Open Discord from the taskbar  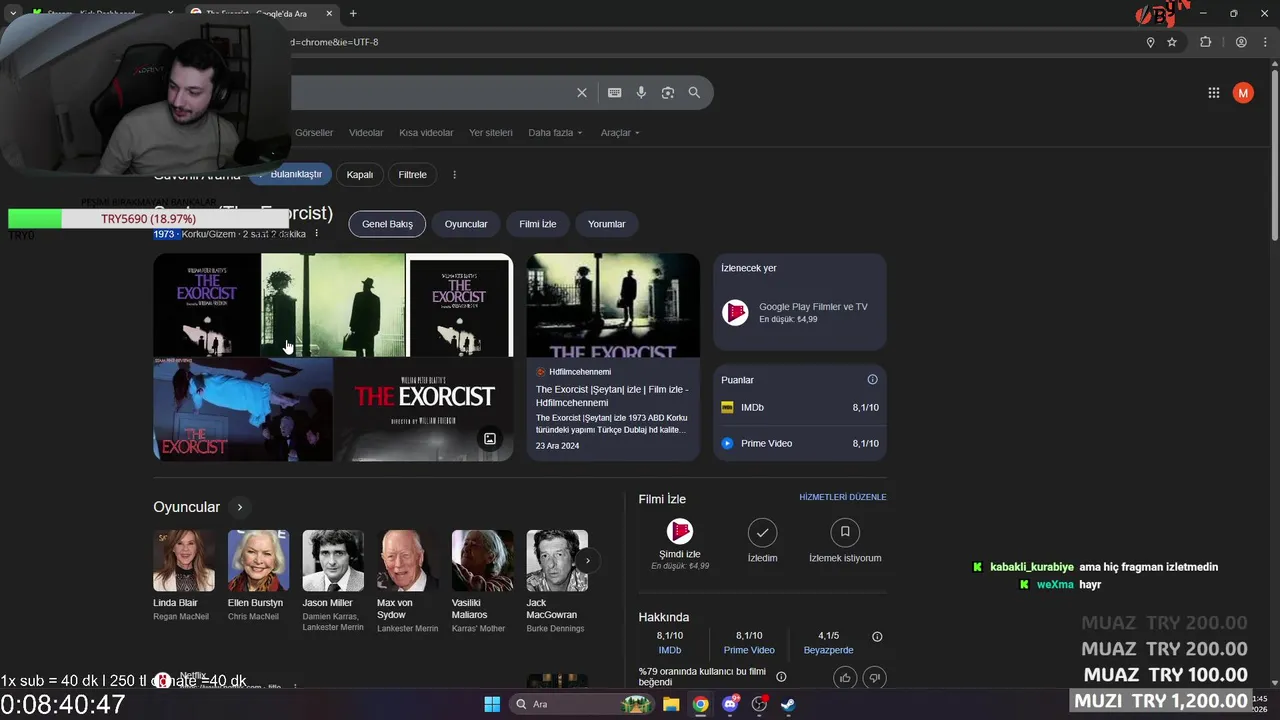pyautogui.click(x=730, y=704)
